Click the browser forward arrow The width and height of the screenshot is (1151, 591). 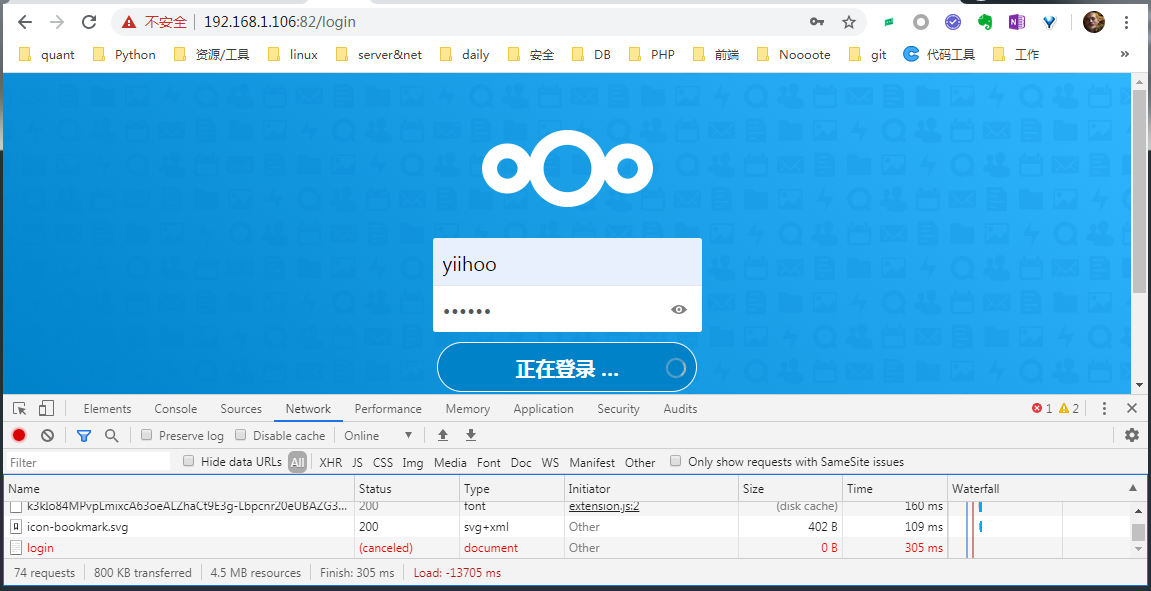tap(57, 22)
